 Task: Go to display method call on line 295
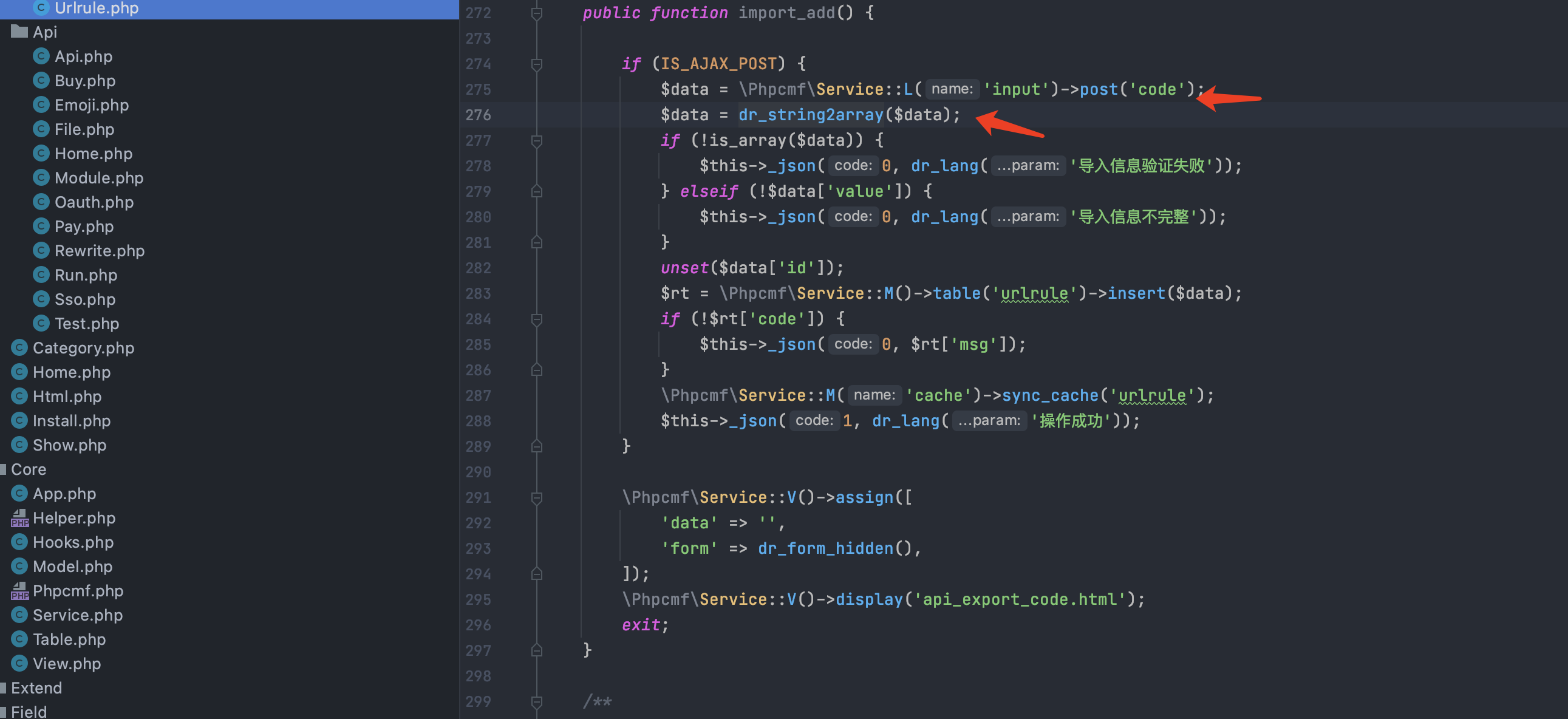pos(869,600)
